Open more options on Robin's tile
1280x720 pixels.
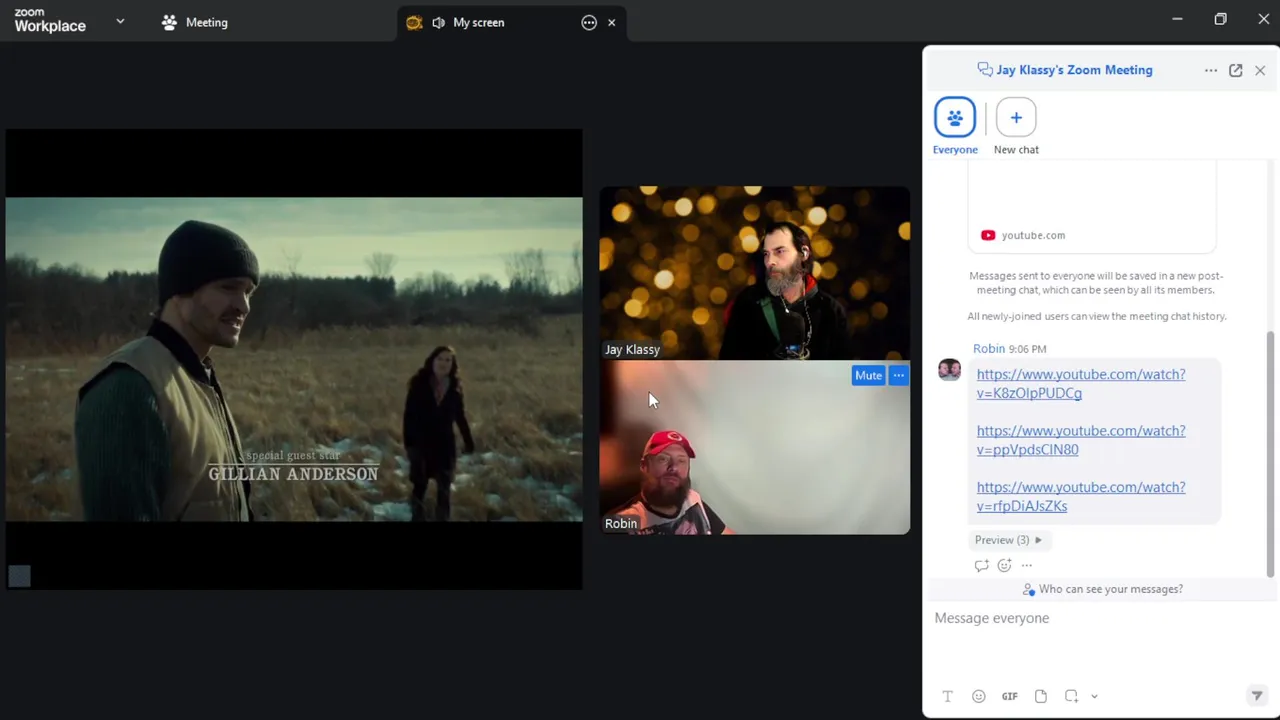(898, 375)
